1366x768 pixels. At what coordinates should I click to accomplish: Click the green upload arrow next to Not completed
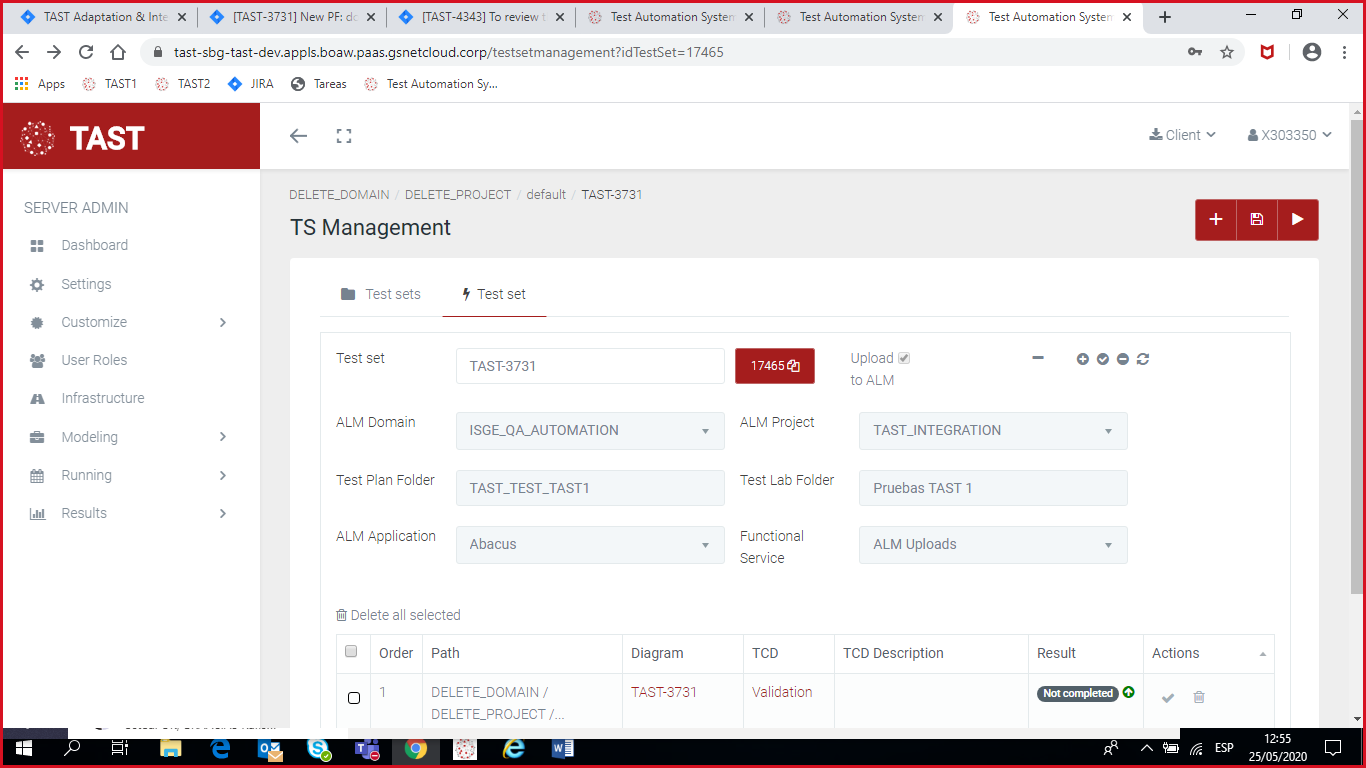[1129, 692]
